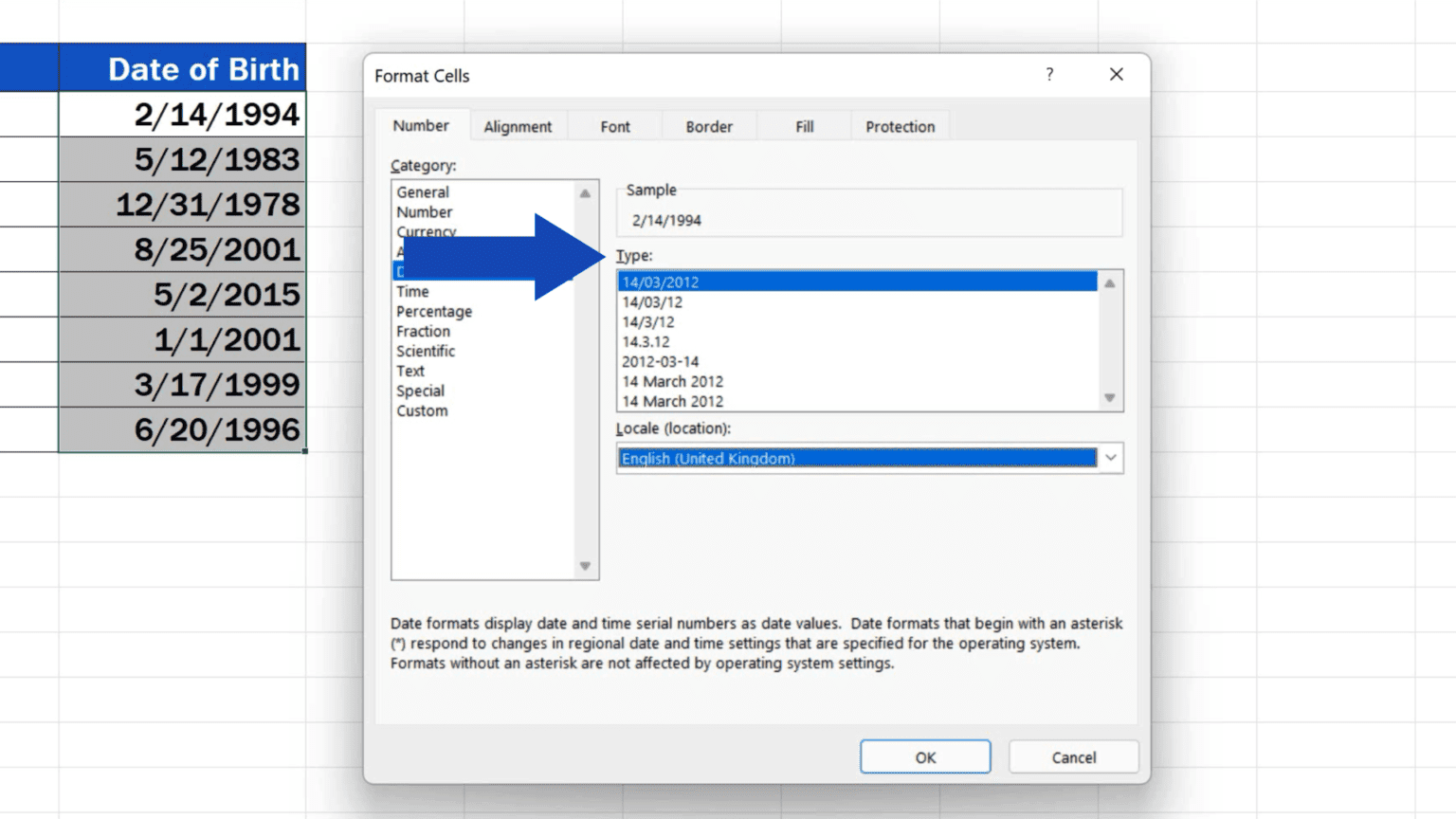Image resolution: width=1456 pixels, height=819 pixels.
Task: Click the OK button
Action: tap(924, 756)
